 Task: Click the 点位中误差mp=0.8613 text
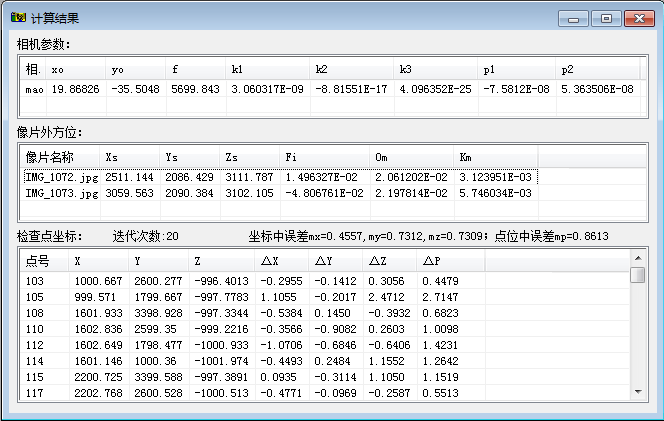[551, 236]
